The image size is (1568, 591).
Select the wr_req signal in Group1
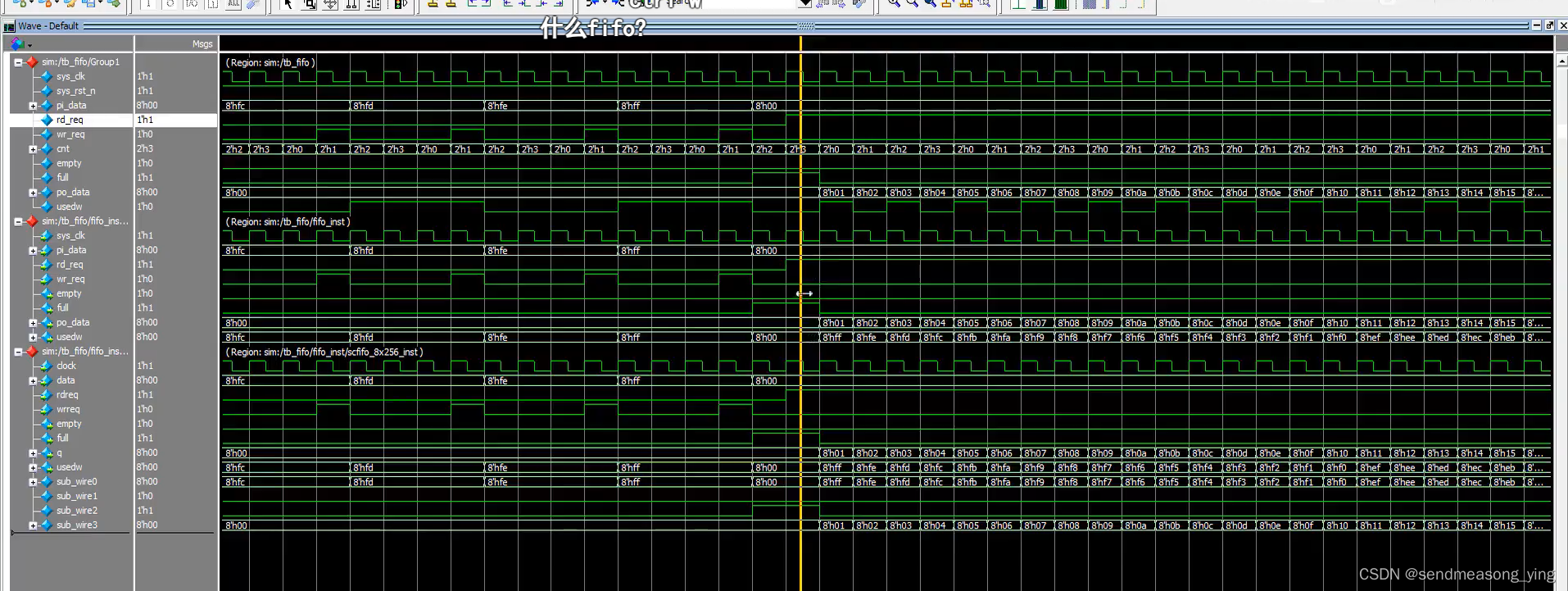[70, 134]
